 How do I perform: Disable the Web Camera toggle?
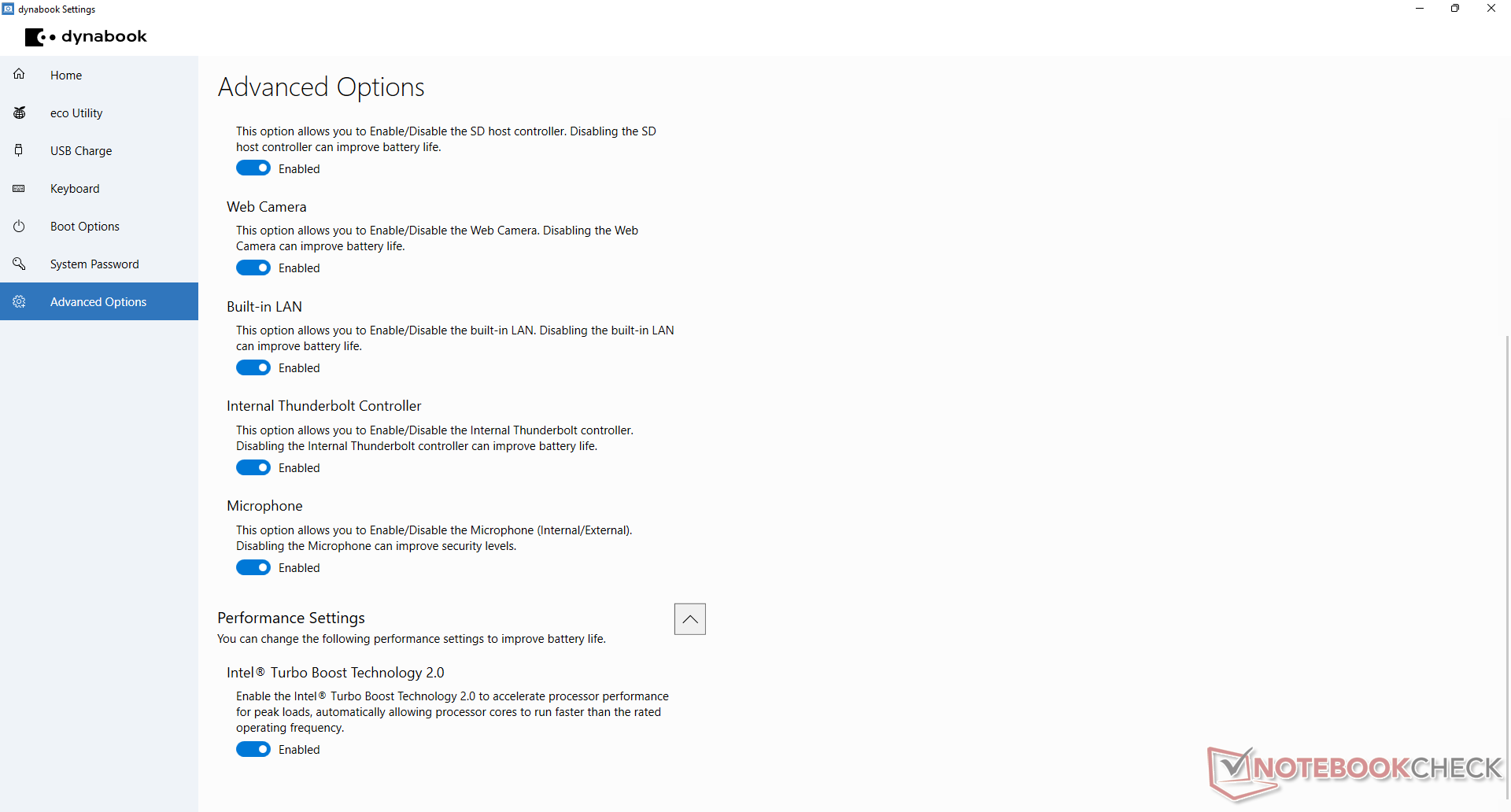[x=253, y=268]
